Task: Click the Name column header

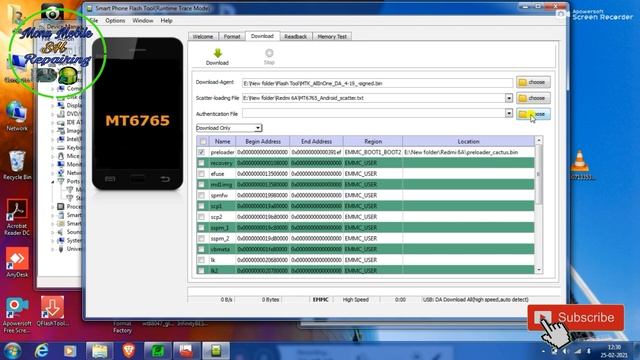Action: click(x=222, y=141)
